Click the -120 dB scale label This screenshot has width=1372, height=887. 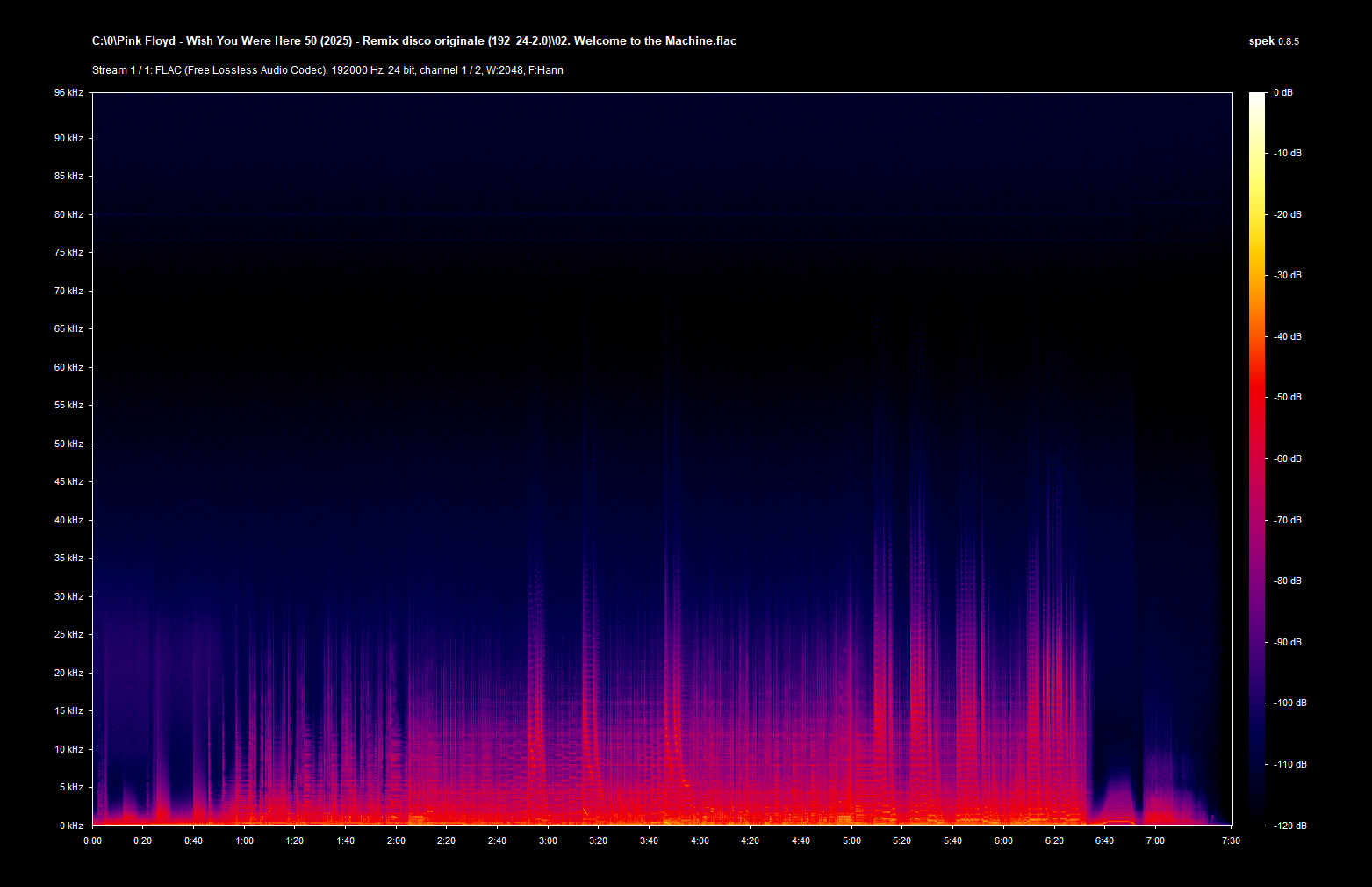(x=1289, y=826)
